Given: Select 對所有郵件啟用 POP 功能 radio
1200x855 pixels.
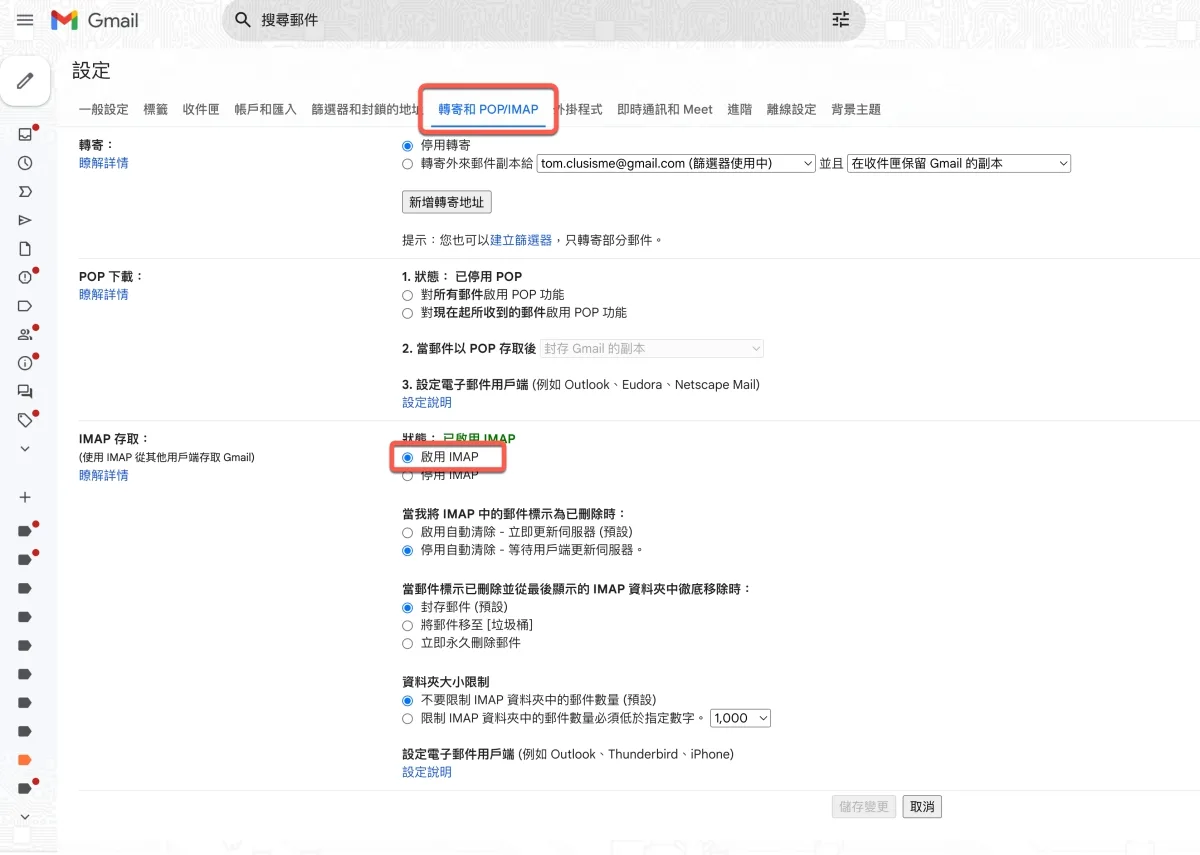Looking at the screenshot, I should [x=407, y=295].
